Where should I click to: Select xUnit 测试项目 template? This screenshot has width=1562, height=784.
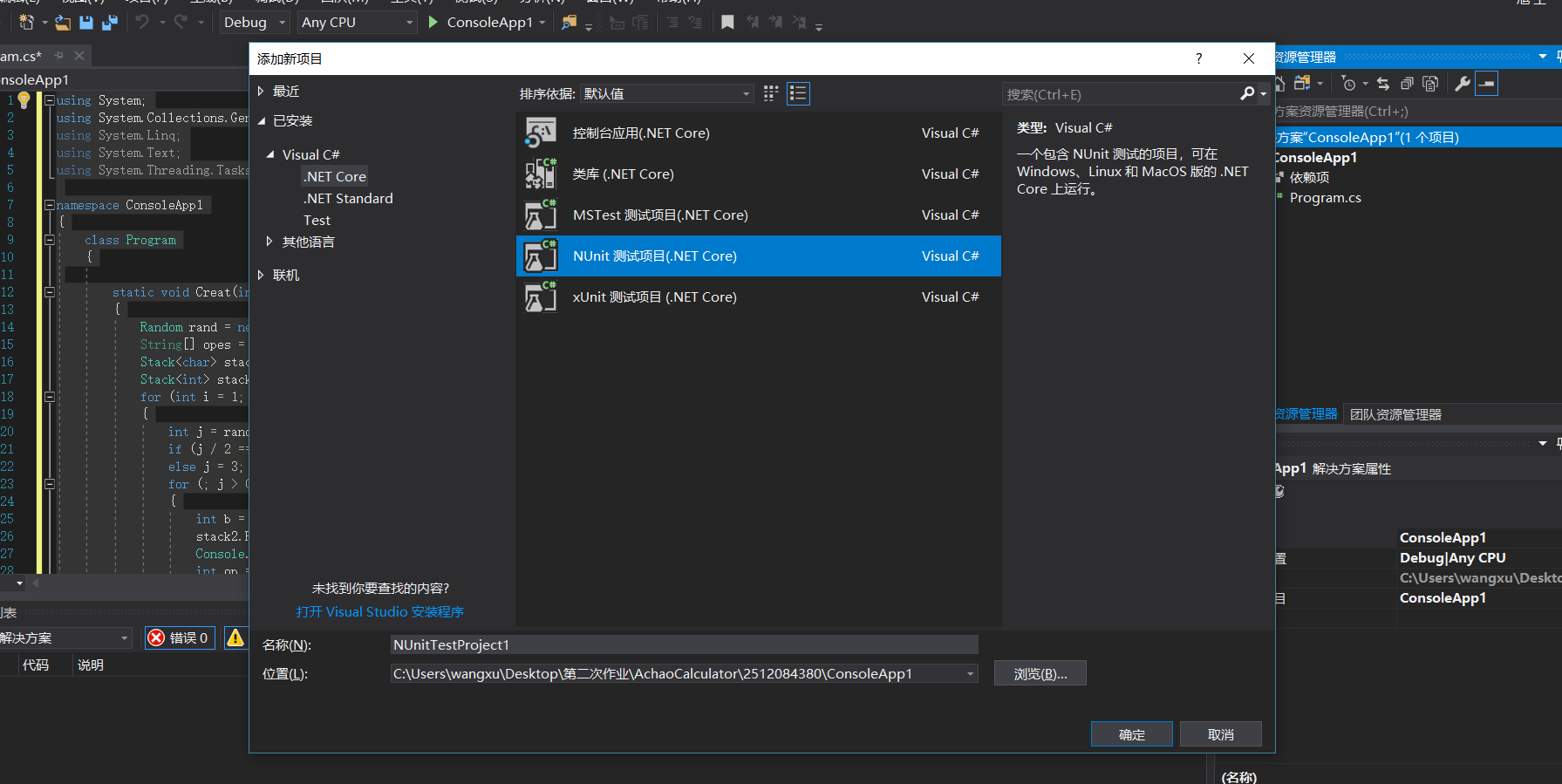pos(759,297)
